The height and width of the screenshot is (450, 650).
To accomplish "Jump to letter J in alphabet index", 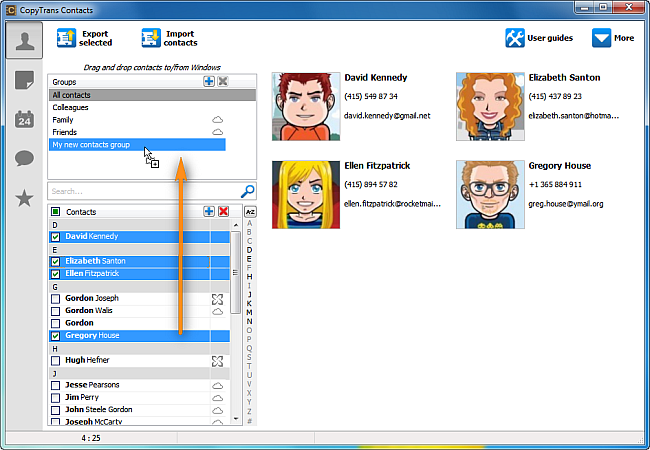I will click(249, 295).
